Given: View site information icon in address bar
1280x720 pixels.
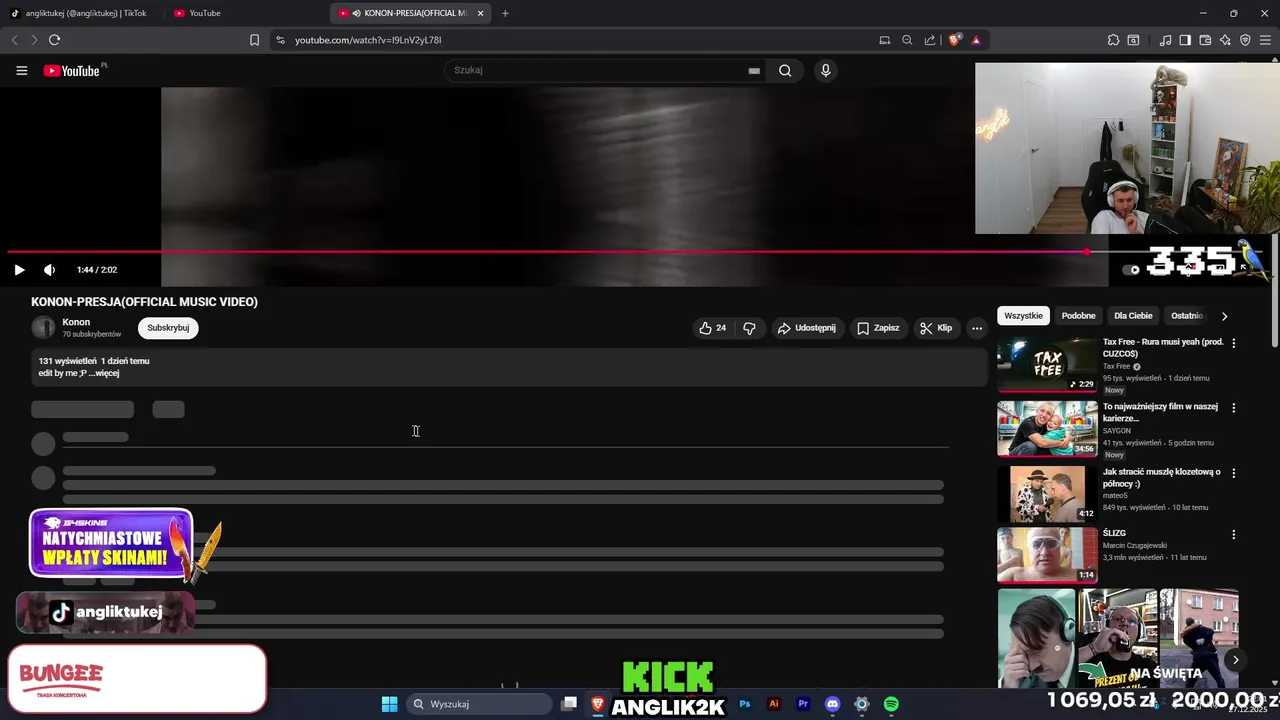Looking at the screenshot, I should point(280,40).
